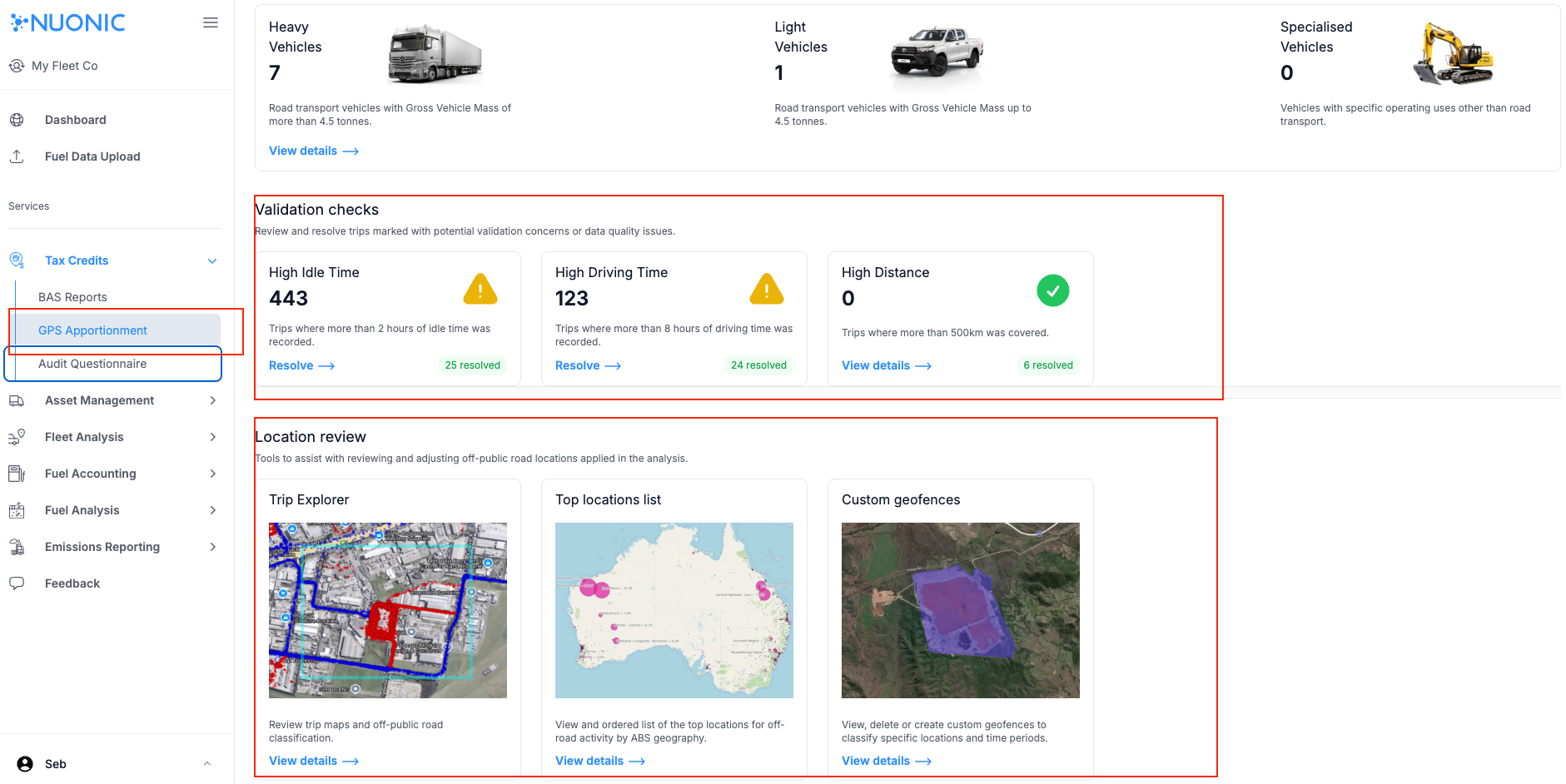Collapse sidebar with hamburger menu icon
1566x784 pixels.
point(211,22)
